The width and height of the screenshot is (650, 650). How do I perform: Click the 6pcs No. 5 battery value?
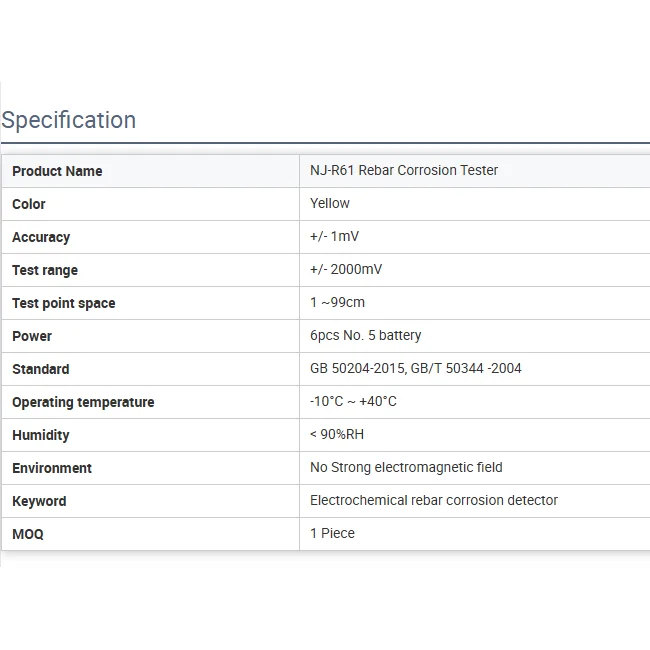tap(366, 335)
